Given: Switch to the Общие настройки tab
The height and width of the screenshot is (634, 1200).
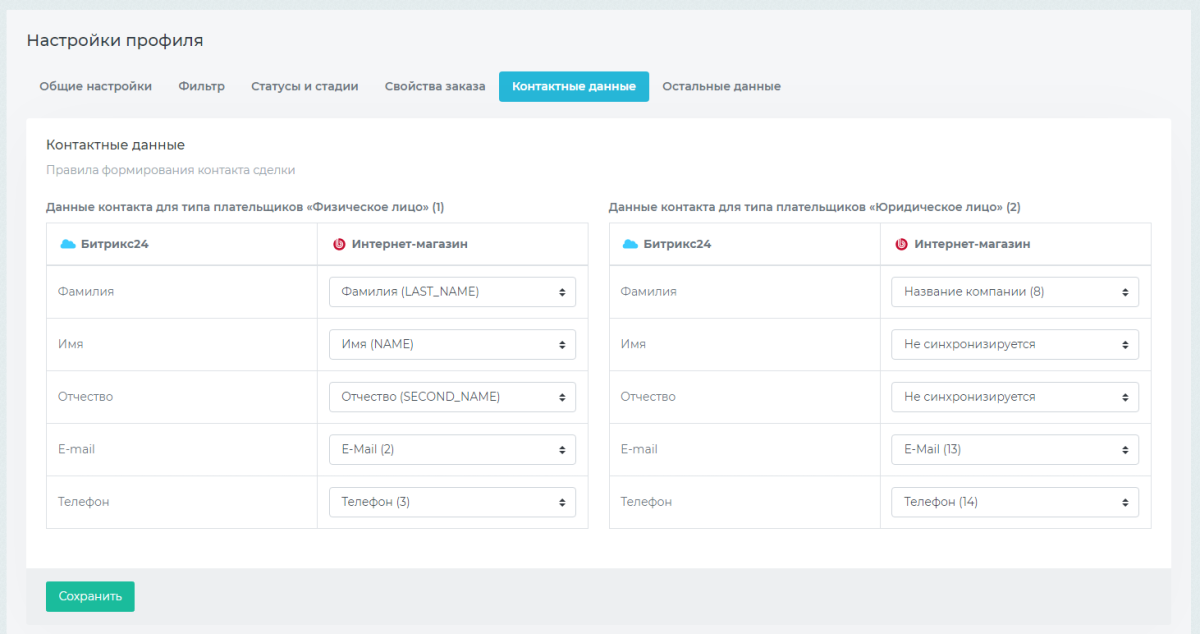Looking at the screenshot, I should point(96,87).
